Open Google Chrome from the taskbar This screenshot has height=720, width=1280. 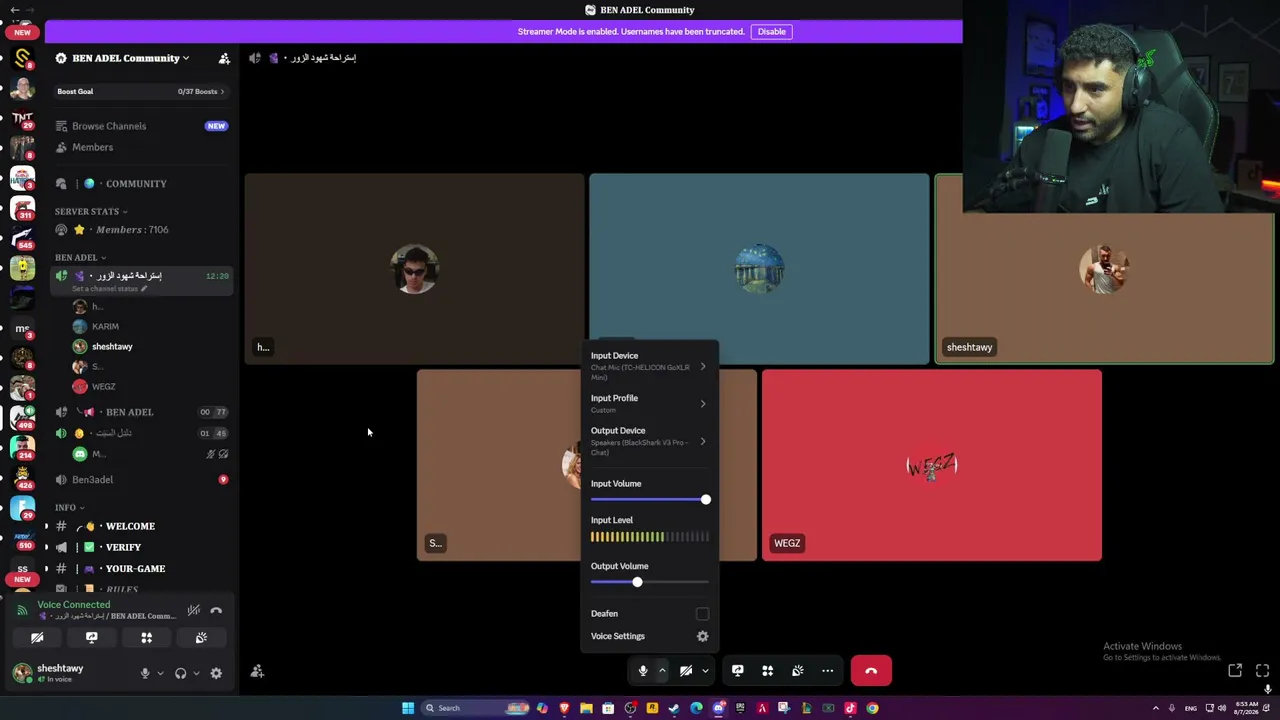(x=872, y=708)
